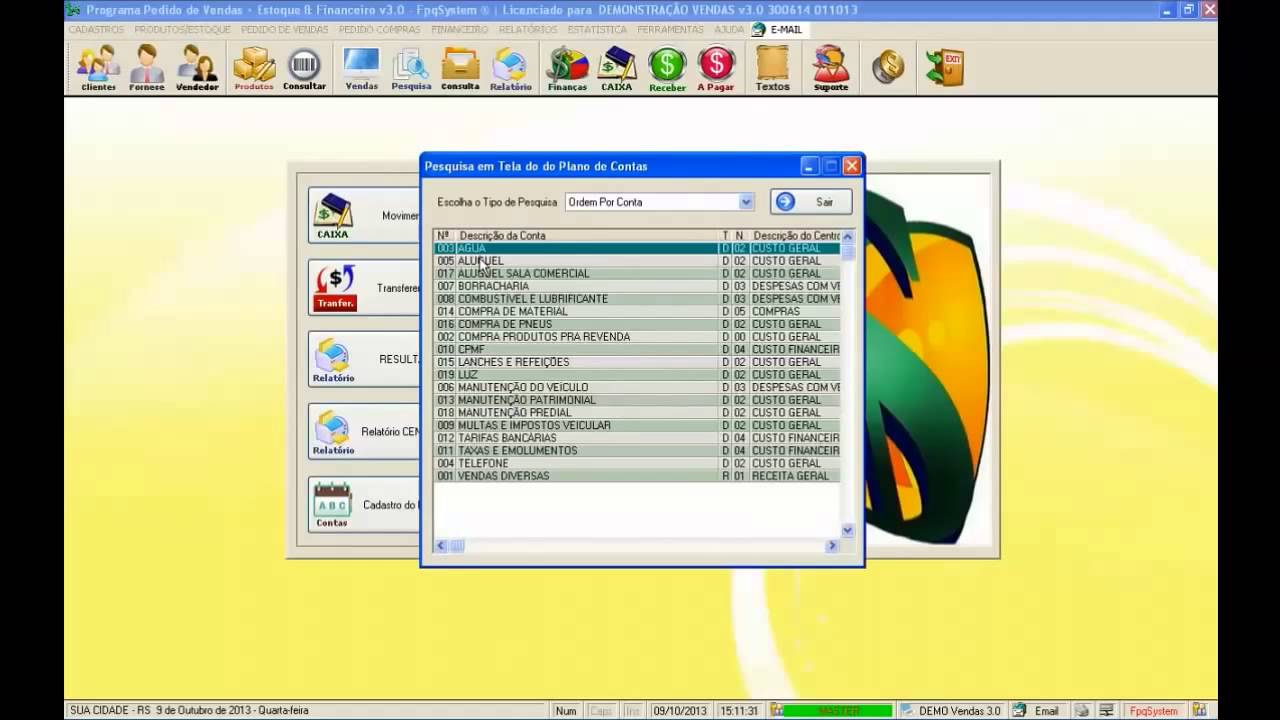The height and width of the screenshot is (720, 1280).
Task: Open the Consulta box icon
Action: click(460, 68)
